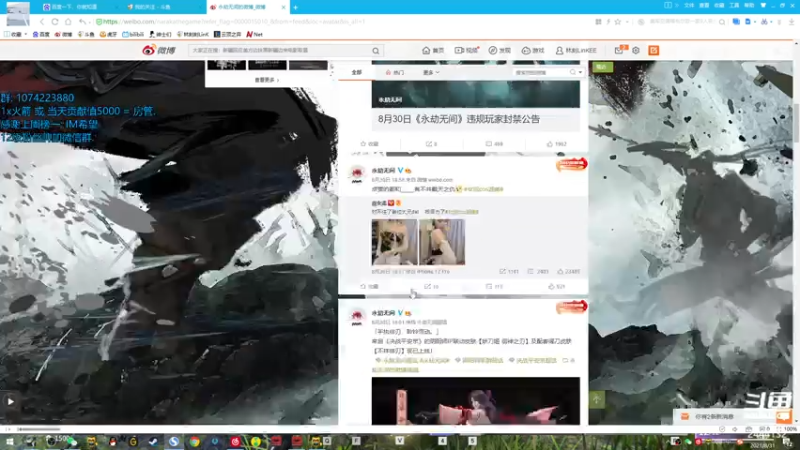Open Sogou browser from the taskbar
This screenshot has width=800, height=450.
[174, 441]
